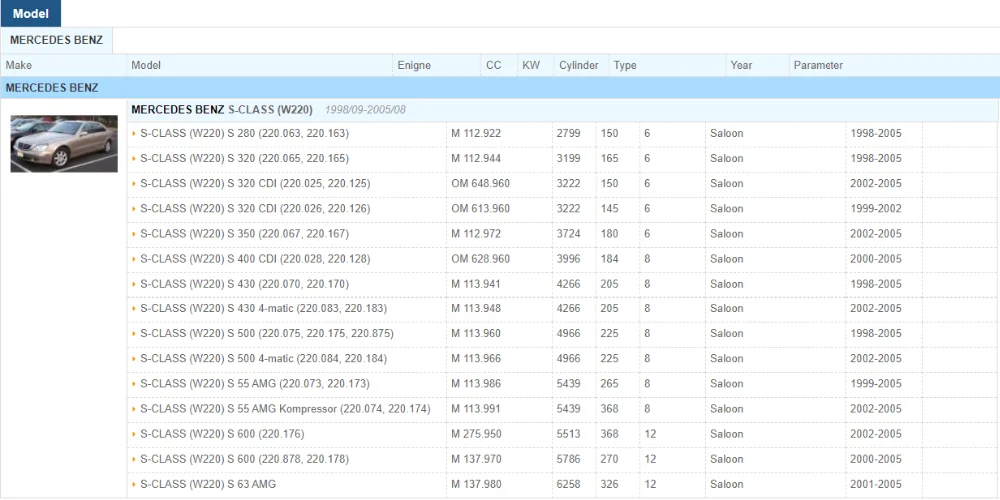Click the orange arrow beside S 600 (220.176)
The height and width of the screenshot is (500, 1000).
(x=134, y=434)
